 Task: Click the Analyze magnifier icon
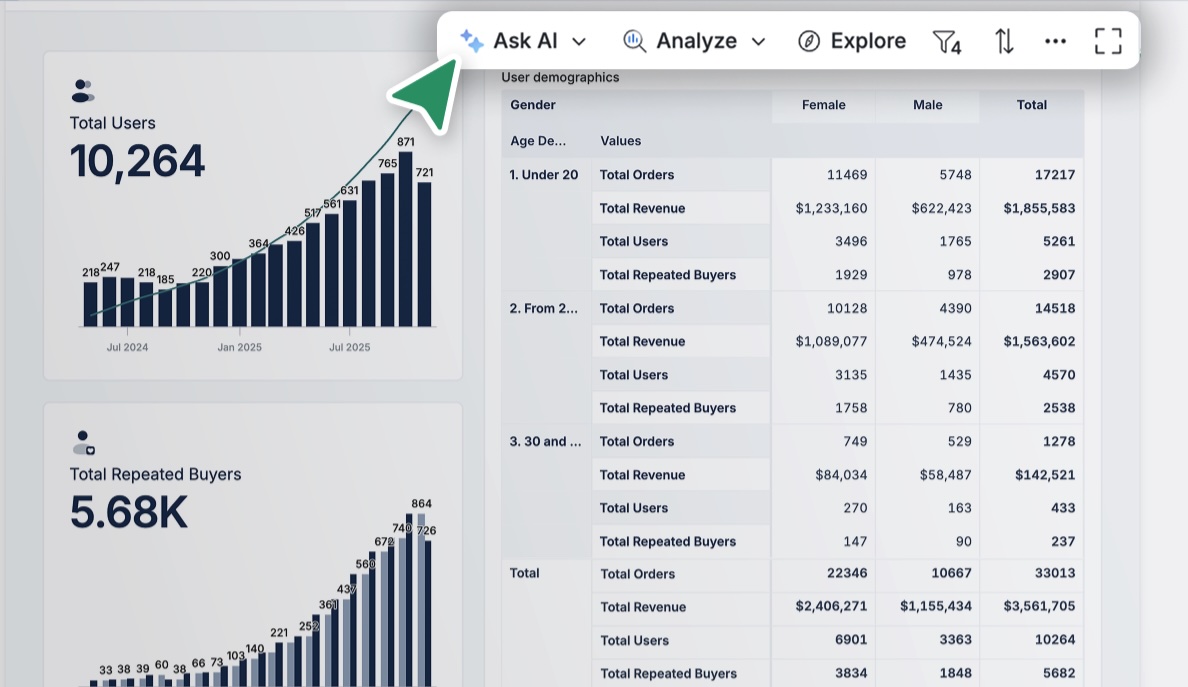632,41
